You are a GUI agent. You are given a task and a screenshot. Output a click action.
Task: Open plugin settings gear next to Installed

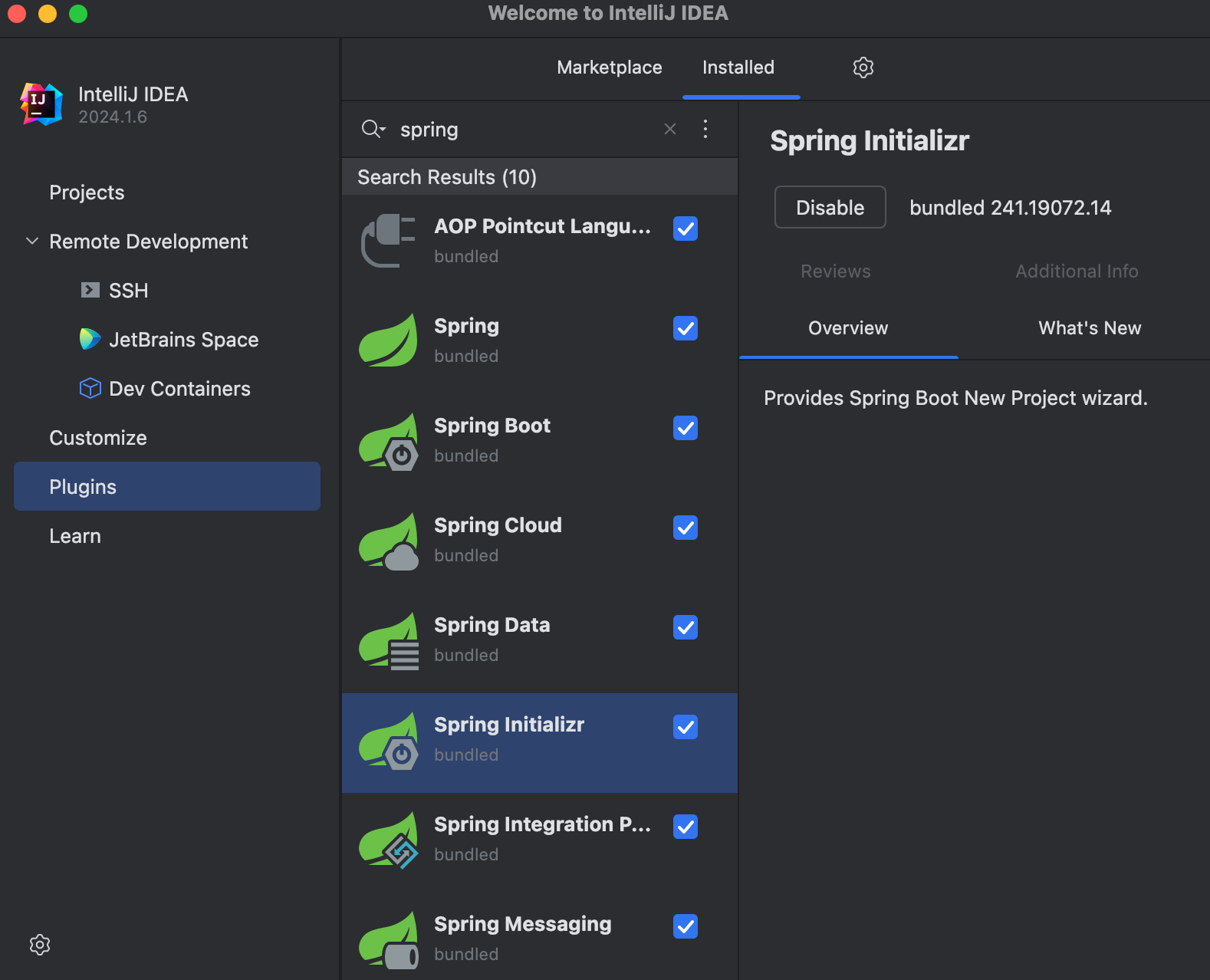863,67
